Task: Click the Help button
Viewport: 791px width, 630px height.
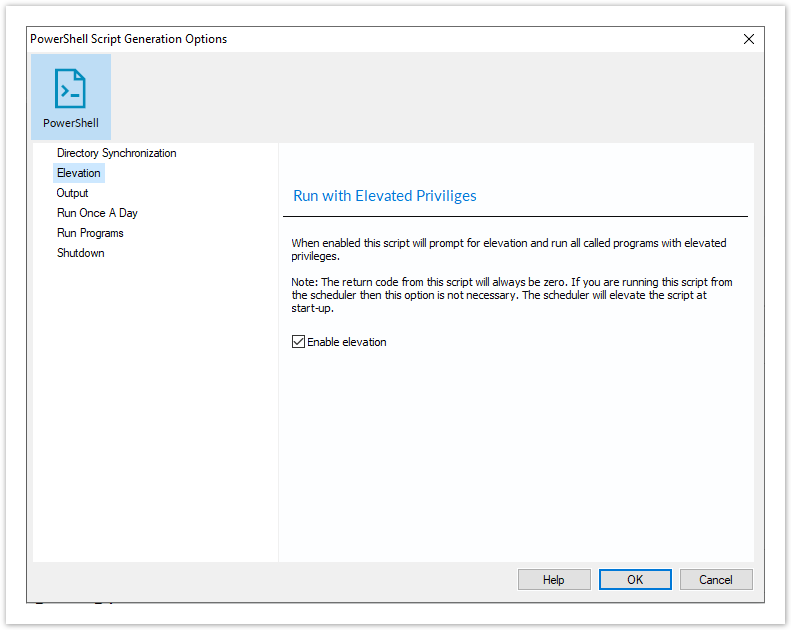Action: tap(554, 580)
